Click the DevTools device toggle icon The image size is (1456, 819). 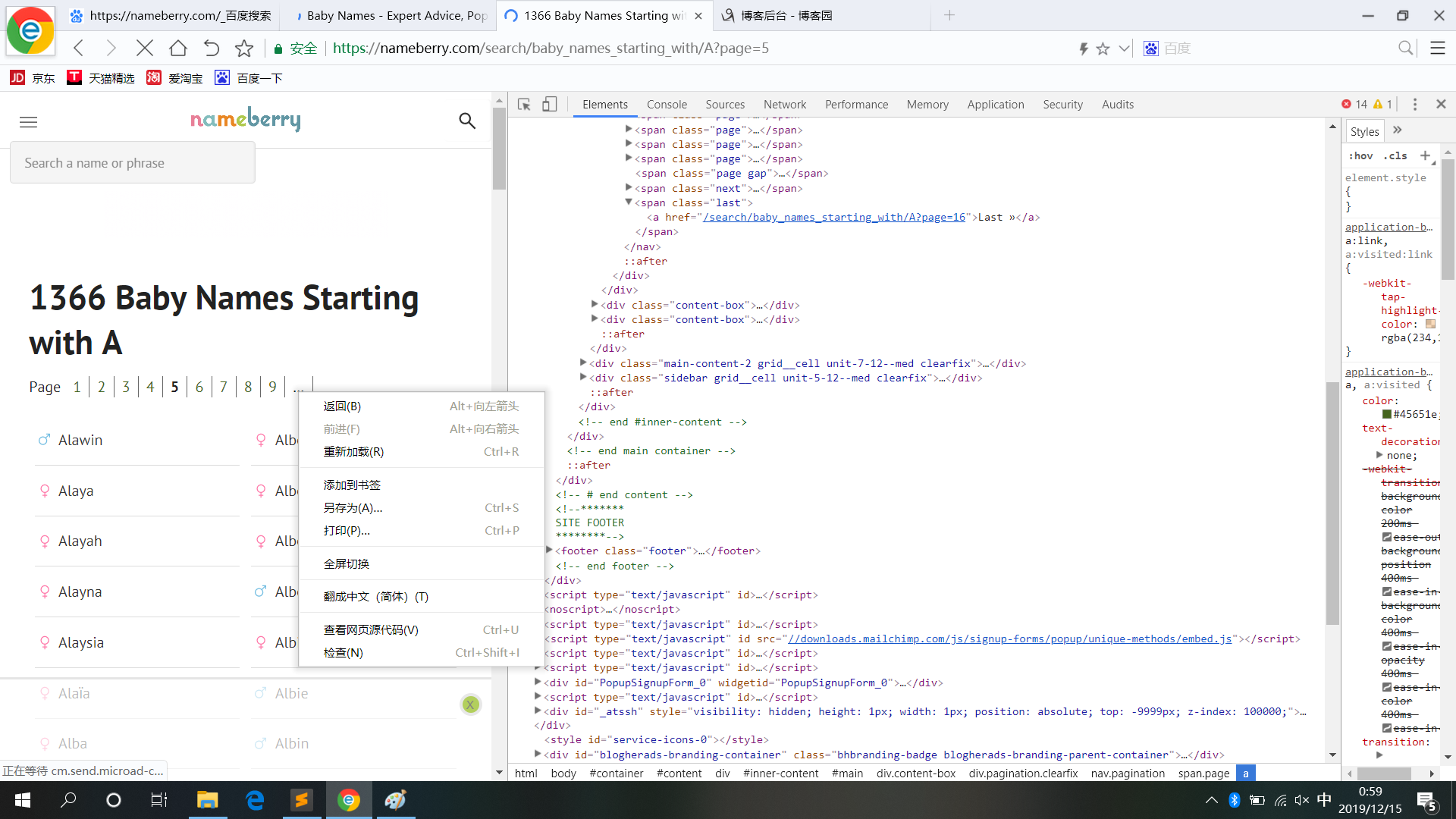pos(549,105)
